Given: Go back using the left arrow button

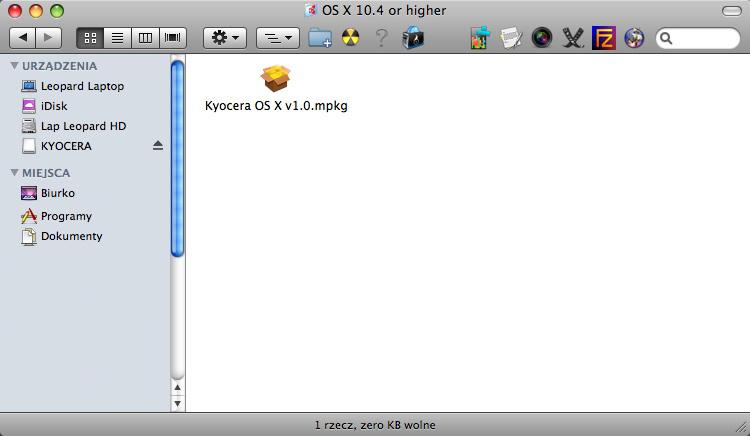Looking at the screenshot, I should click(x=22, y=38).
